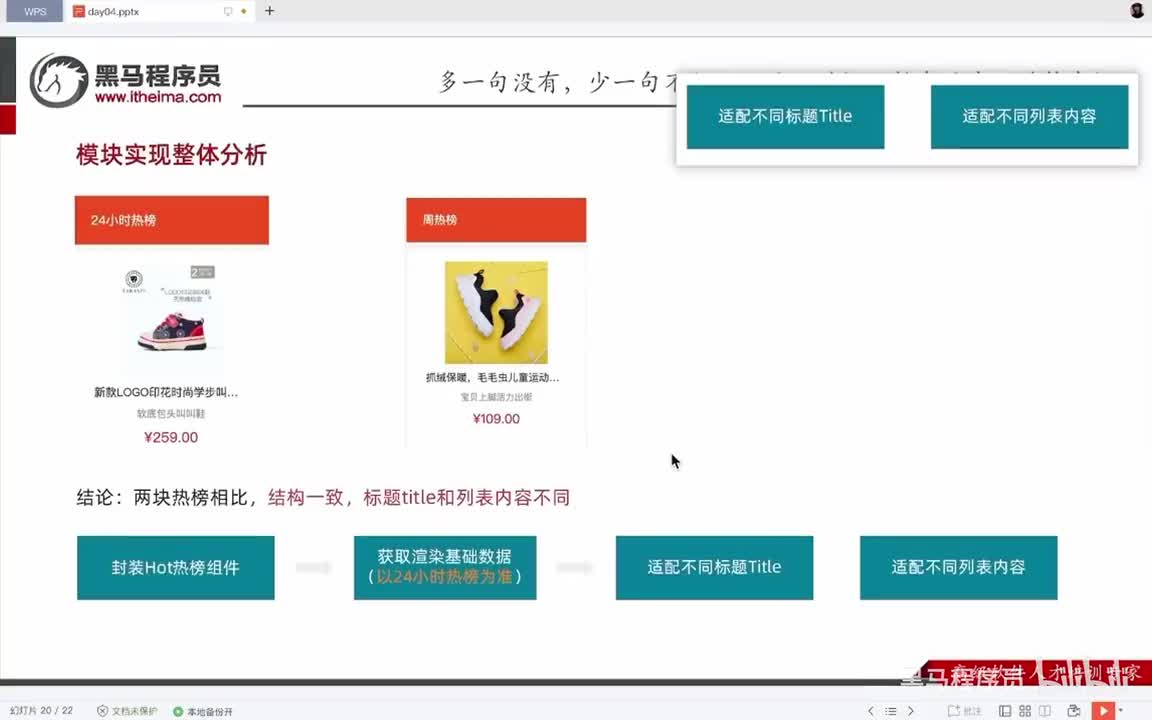Click slide counter 幻灯片 20 / 22
The width and height of the screenshot is (1152, 720).
[41, 710]
